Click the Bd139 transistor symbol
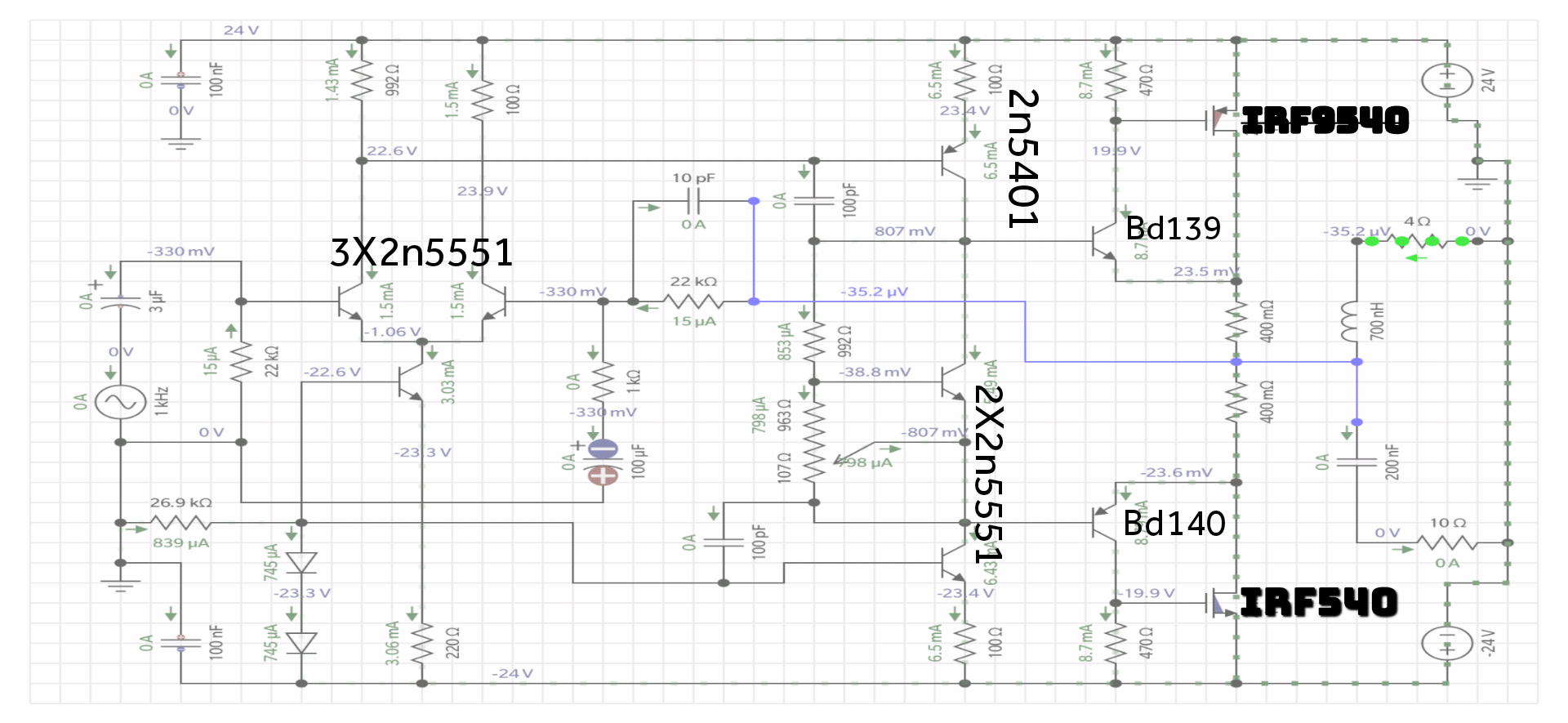 pyautogui.click(x=1104, y=241)
